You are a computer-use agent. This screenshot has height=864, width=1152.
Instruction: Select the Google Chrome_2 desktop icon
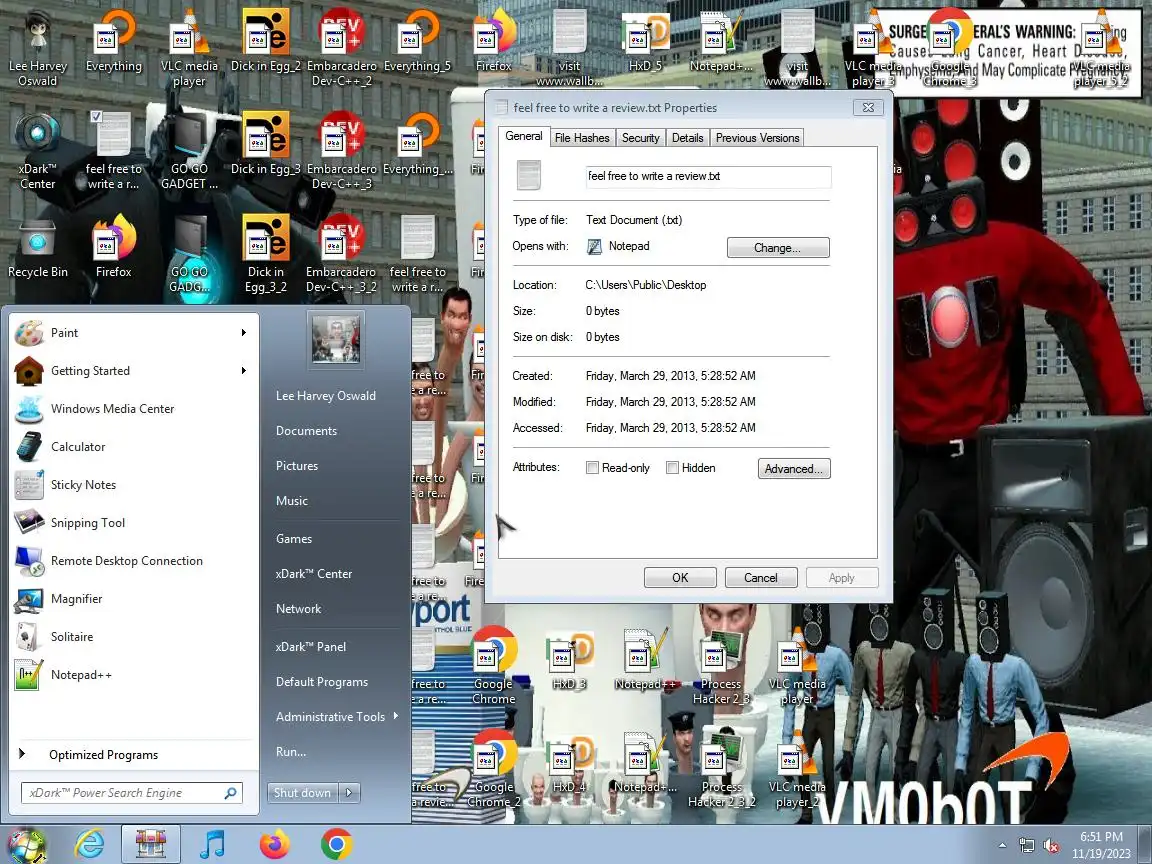[493, 768]
